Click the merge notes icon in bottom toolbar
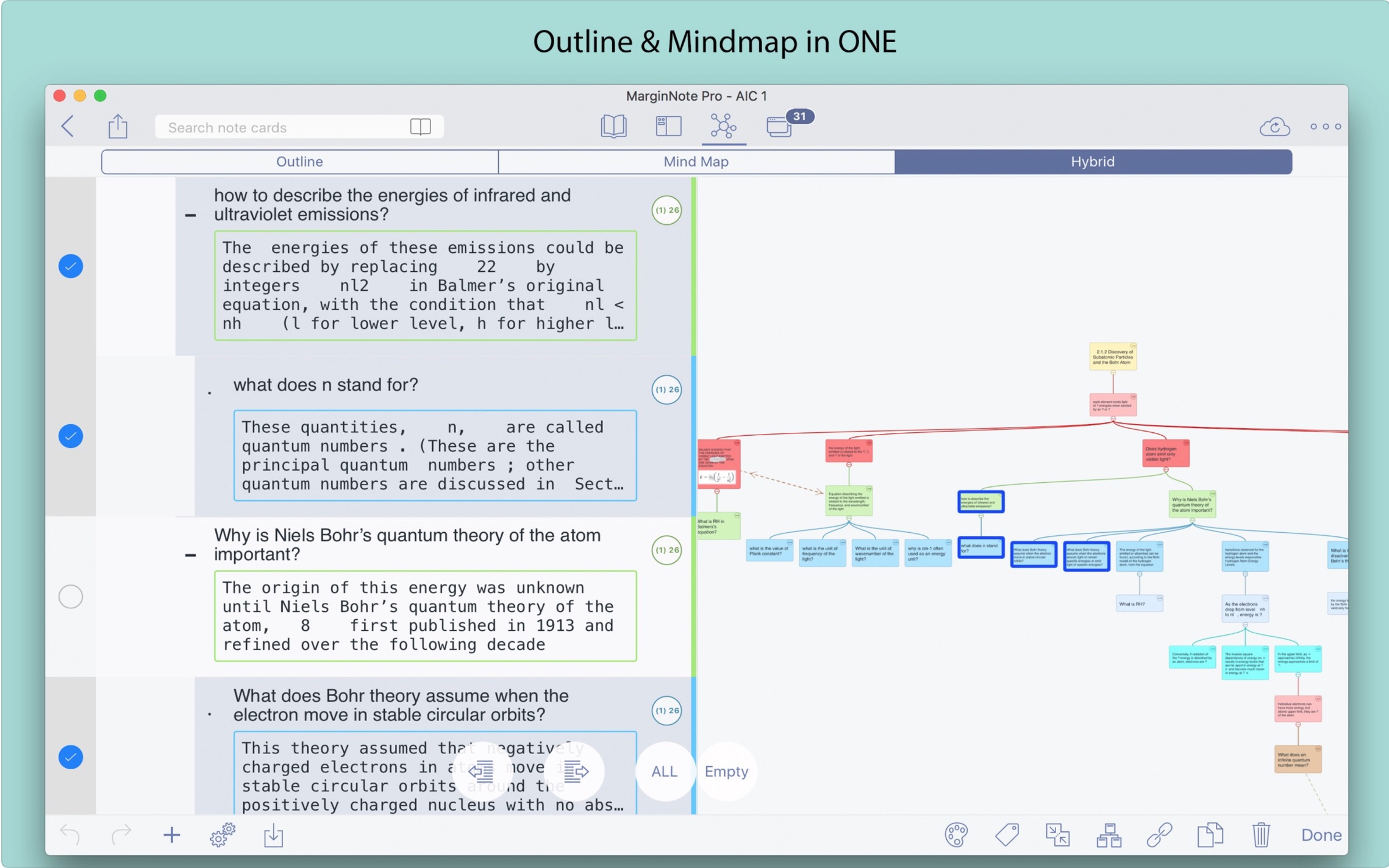 (x=1057, y=834)
